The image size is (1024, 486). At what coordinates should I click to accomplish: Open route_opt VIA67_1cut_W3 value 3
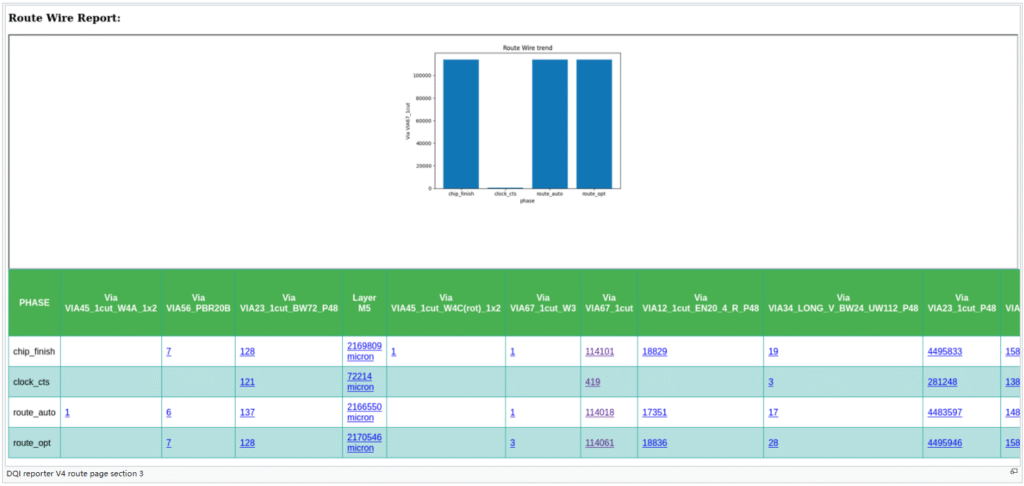(x=512, y=442)
